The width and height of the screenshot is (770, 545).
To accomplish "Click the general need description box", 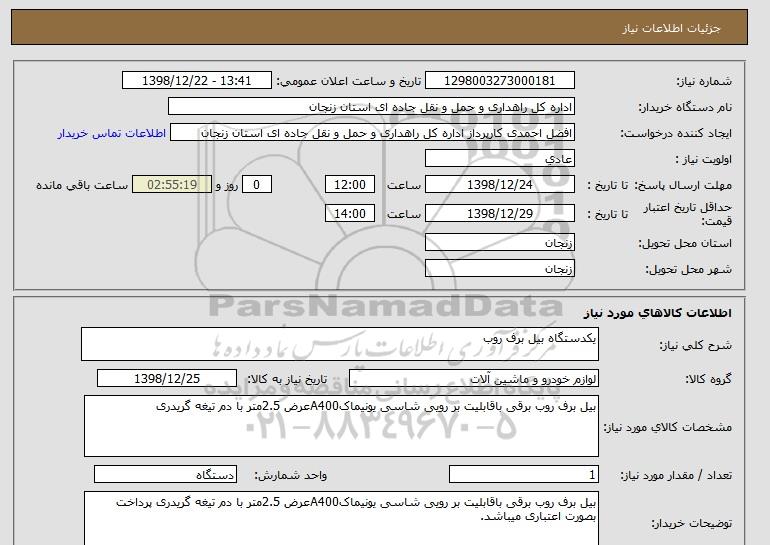I will [340, 344].
